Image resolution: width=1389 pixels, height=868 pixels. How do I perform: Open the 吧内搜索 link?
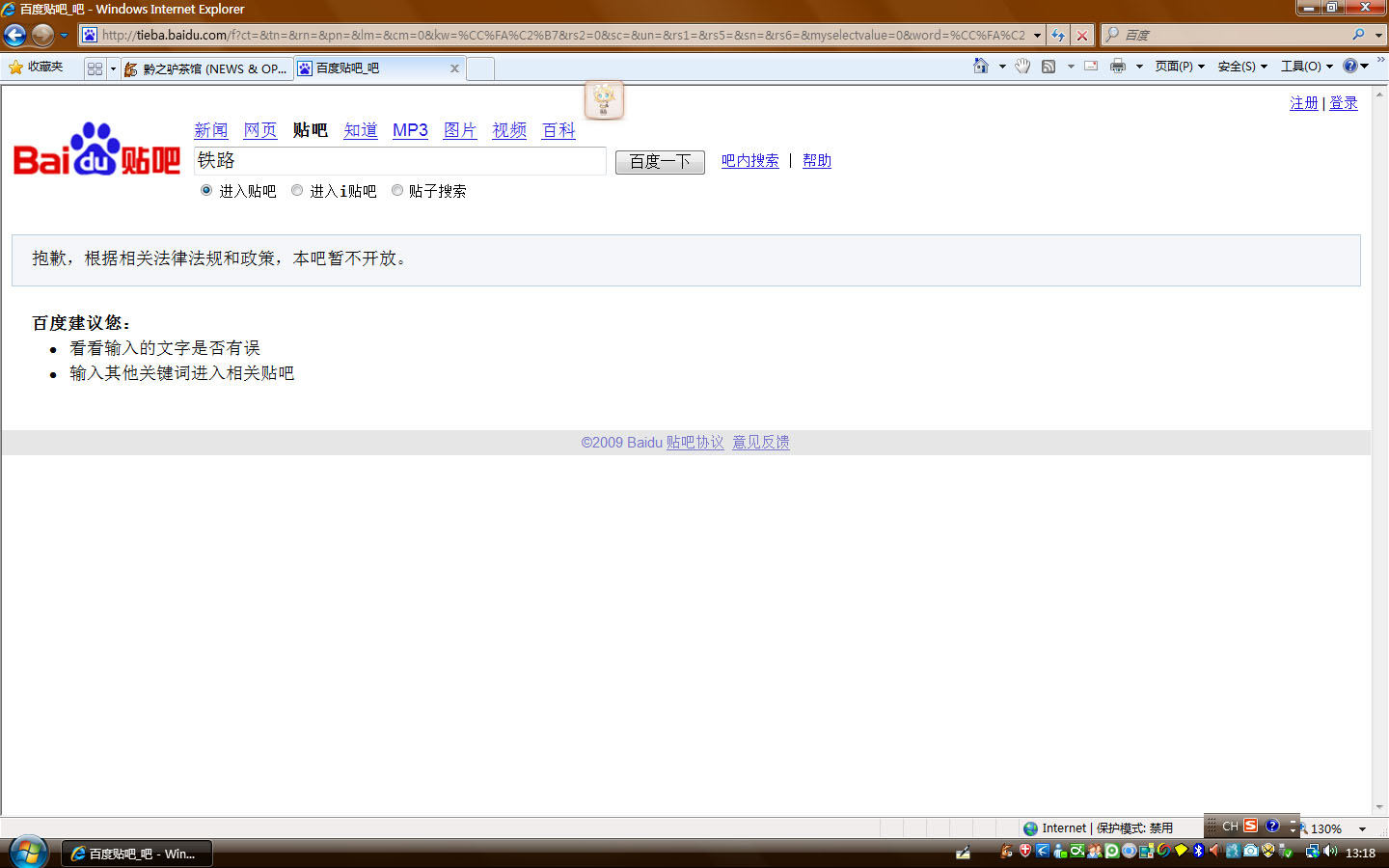coord(749,161)
